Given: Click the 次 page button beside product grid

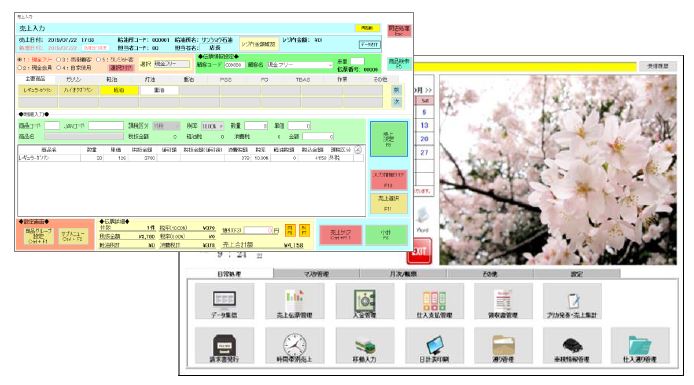Looking at the screenshot, I should [396, 102].
